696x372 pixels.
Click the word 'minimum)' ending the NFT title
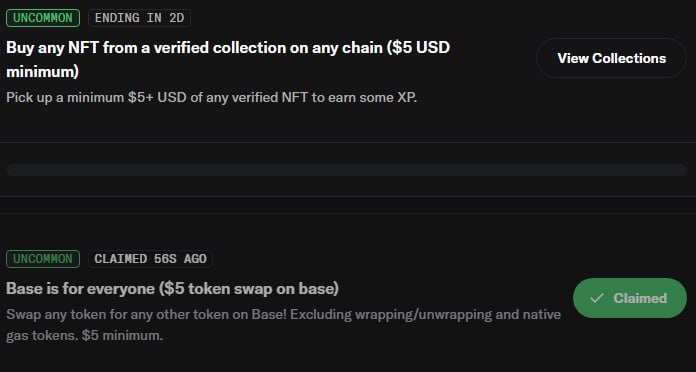click(43, 71)
